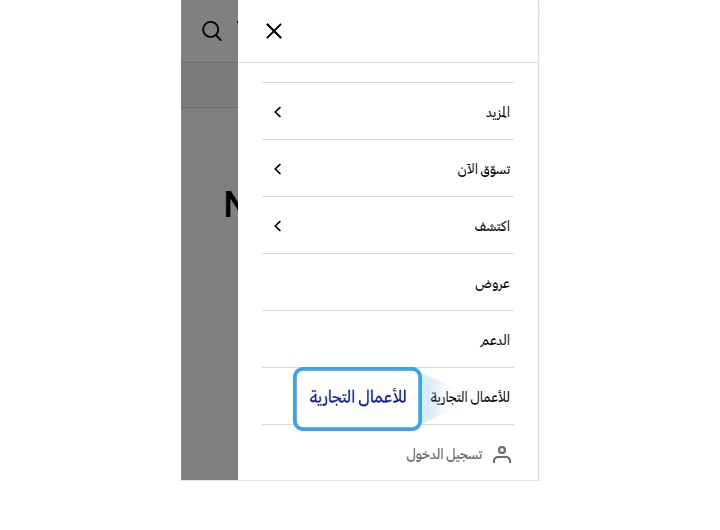720x530 pixels.
Task: Click the blank space left of عروض label
Action: point(367,282)
